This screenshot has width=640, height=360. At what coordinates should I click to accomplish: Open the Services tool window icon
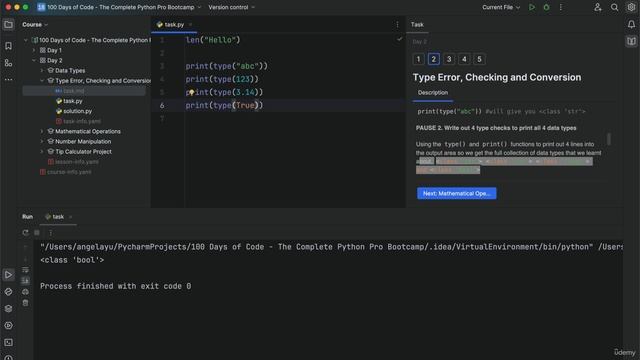pos(8,326)
